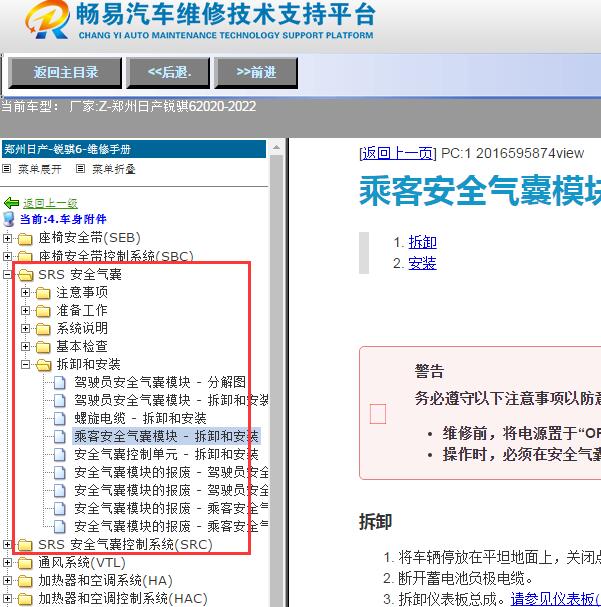
Task: Expand the 座椅安全带(SEB) folder
Action: coord(7,238)
